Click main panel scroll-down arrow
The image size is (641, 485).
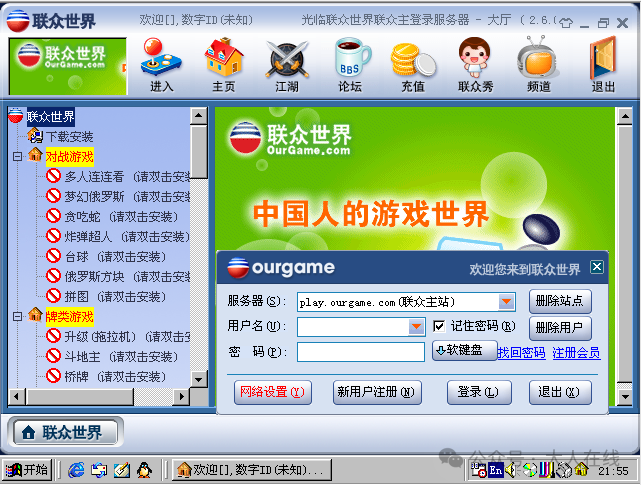[625, 396]
